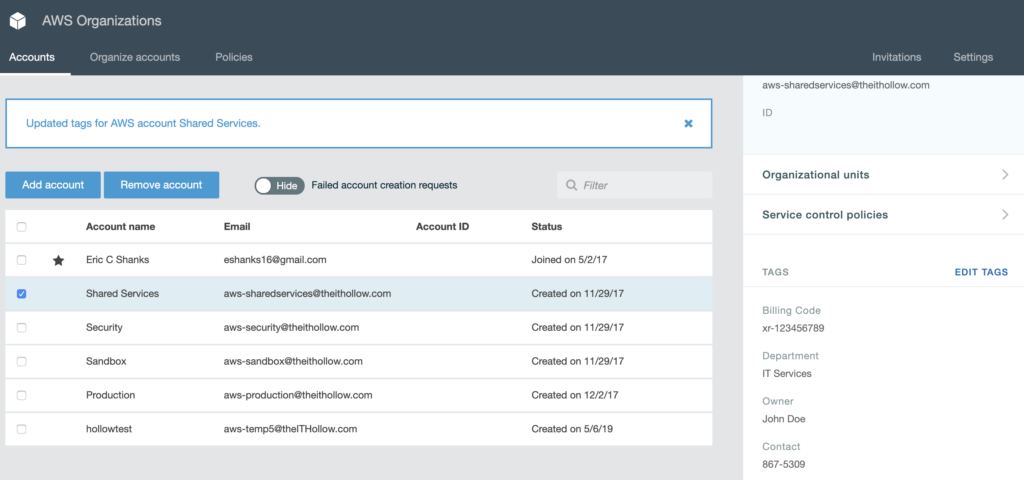Screen dimensions: 1024x480
Task: Click the master account star icon
Action: (x=58, y=260)
